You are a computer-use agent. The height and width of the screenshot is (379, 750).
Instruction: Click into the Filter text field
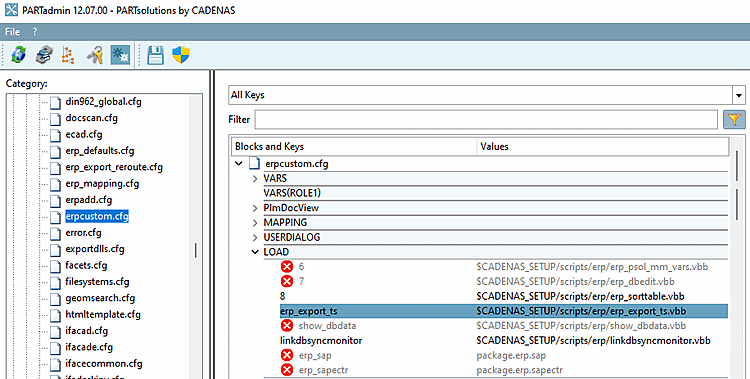coord(486,119)
